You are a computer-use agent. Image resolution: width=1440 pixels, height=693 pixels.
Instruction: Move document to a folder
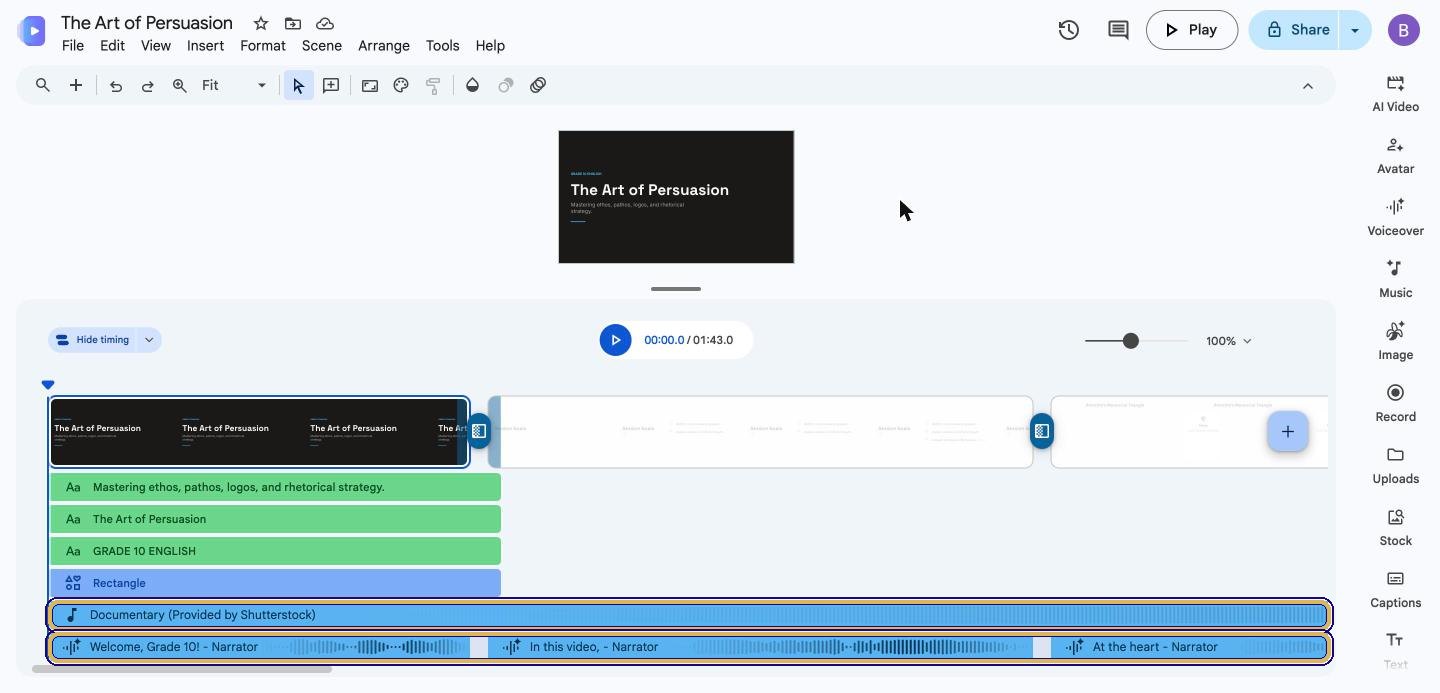(x=293, y=23)
